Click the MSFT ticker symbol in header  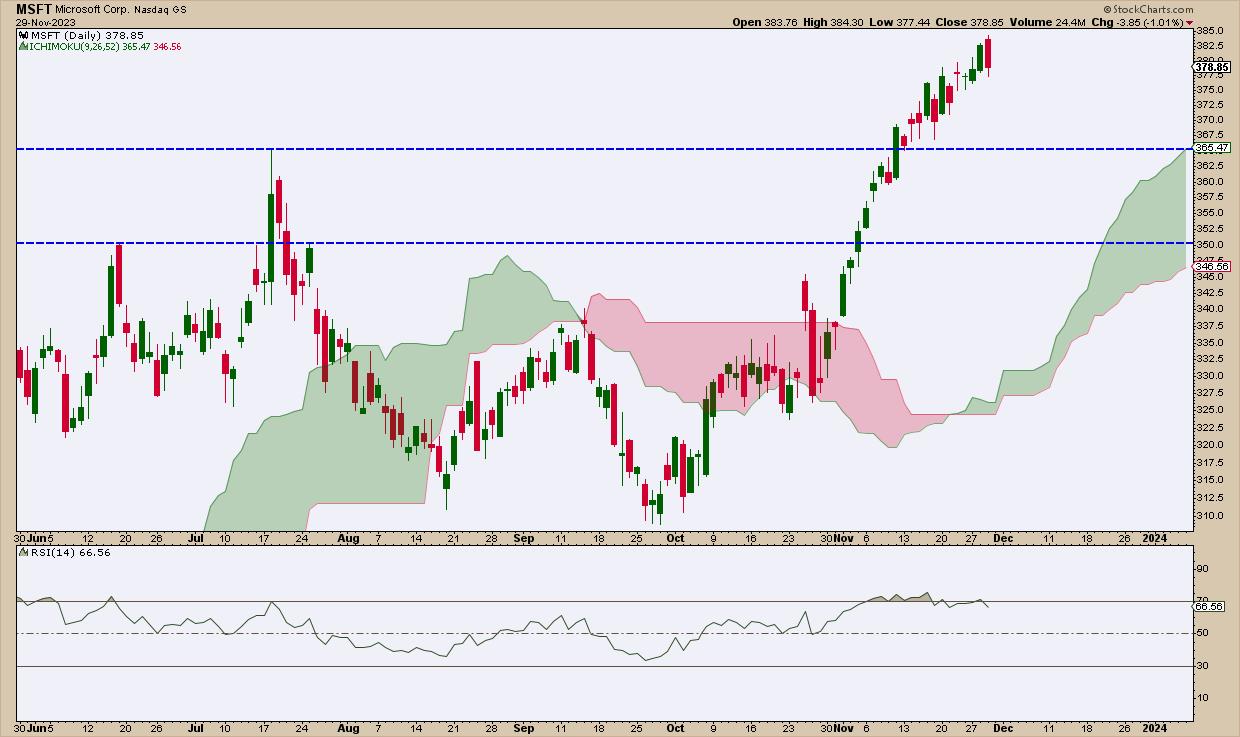33,8
